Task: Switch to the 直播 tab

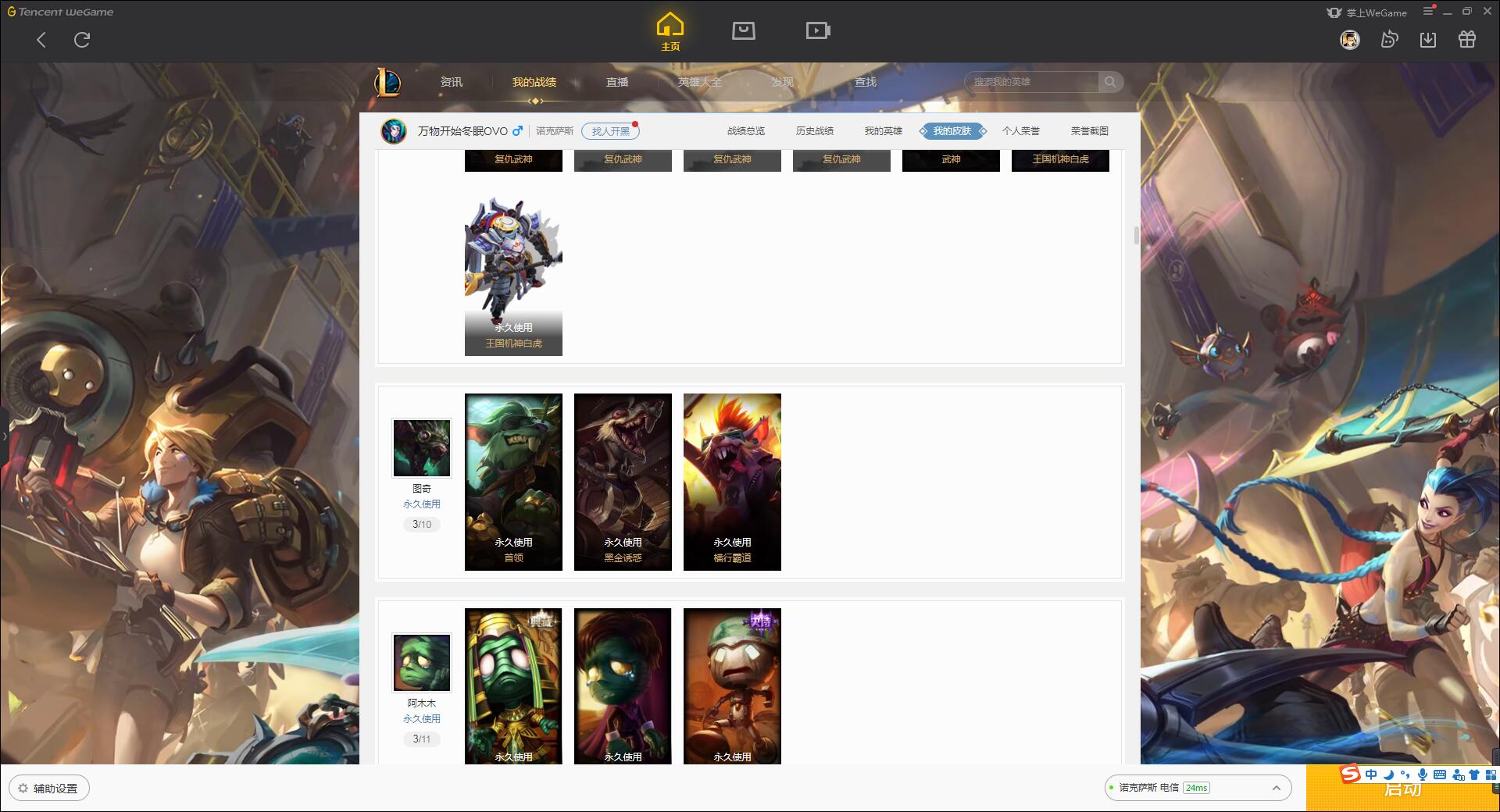Action: (617, 82)
